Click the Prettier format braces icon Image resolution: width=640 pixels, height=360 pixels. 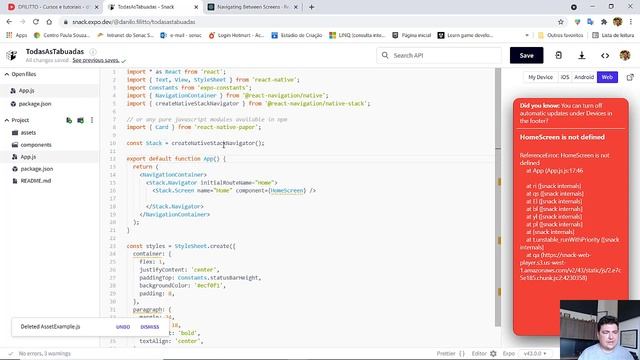click(462, 353)
